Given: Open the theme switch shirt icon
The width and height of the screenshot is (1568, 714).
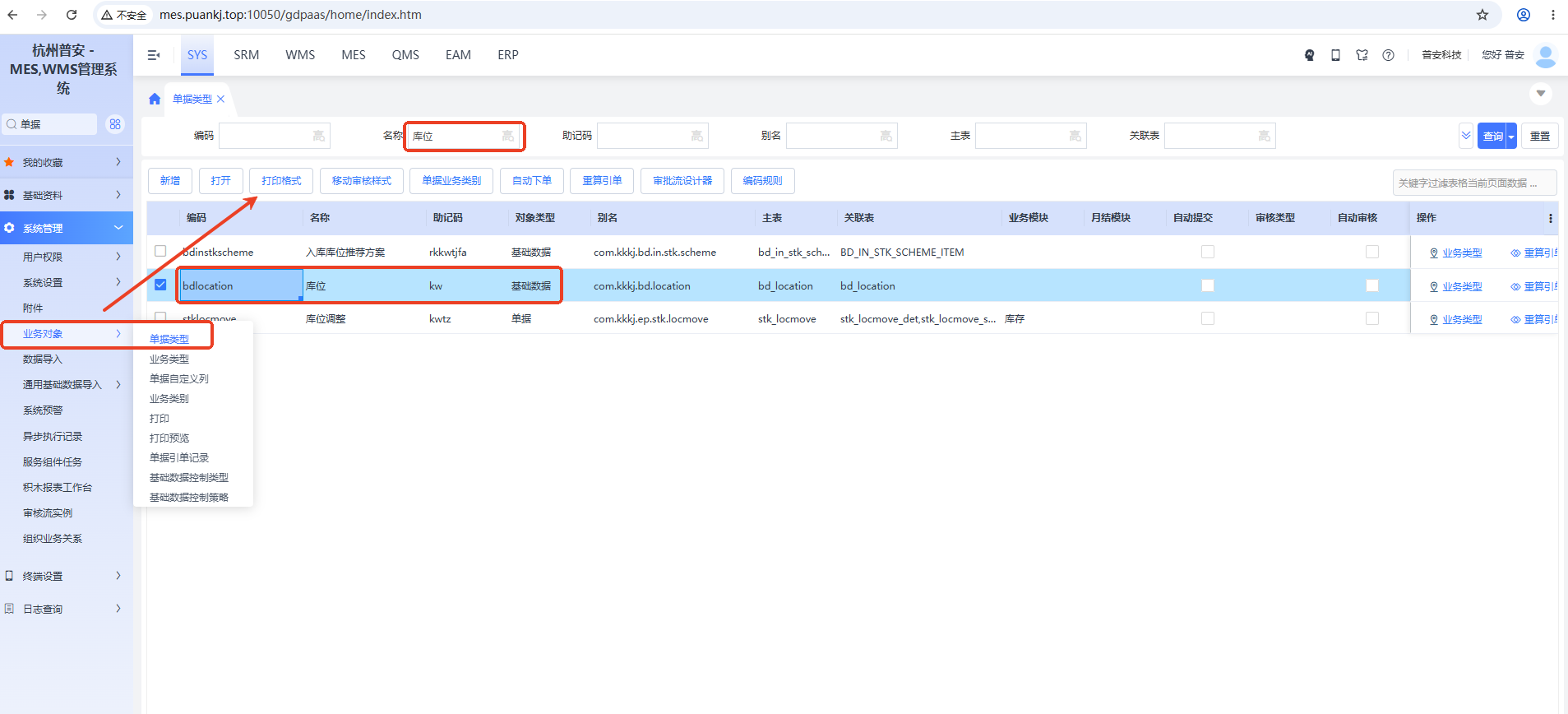Looking at the screenshot, I should tap(1362, 55).
